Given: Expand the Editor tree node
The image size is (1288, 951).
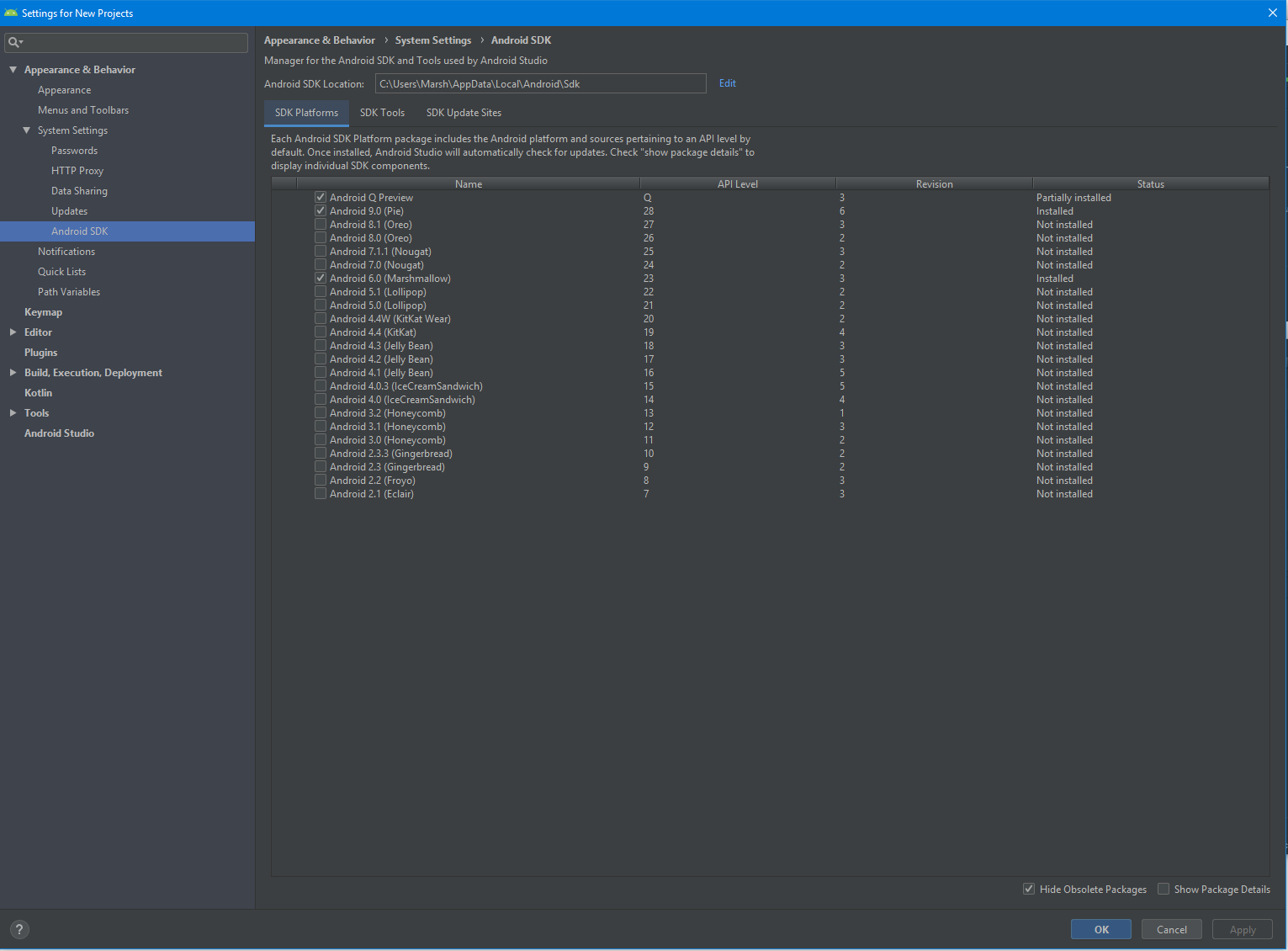Looking at the screenshot, I should pyautogui.click(x=13, y=332).
